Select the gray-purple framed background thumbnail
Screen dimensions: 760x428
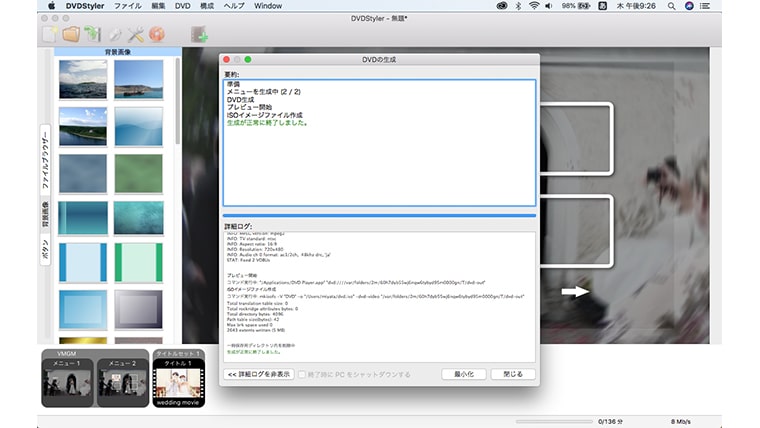tap(139, 310)
